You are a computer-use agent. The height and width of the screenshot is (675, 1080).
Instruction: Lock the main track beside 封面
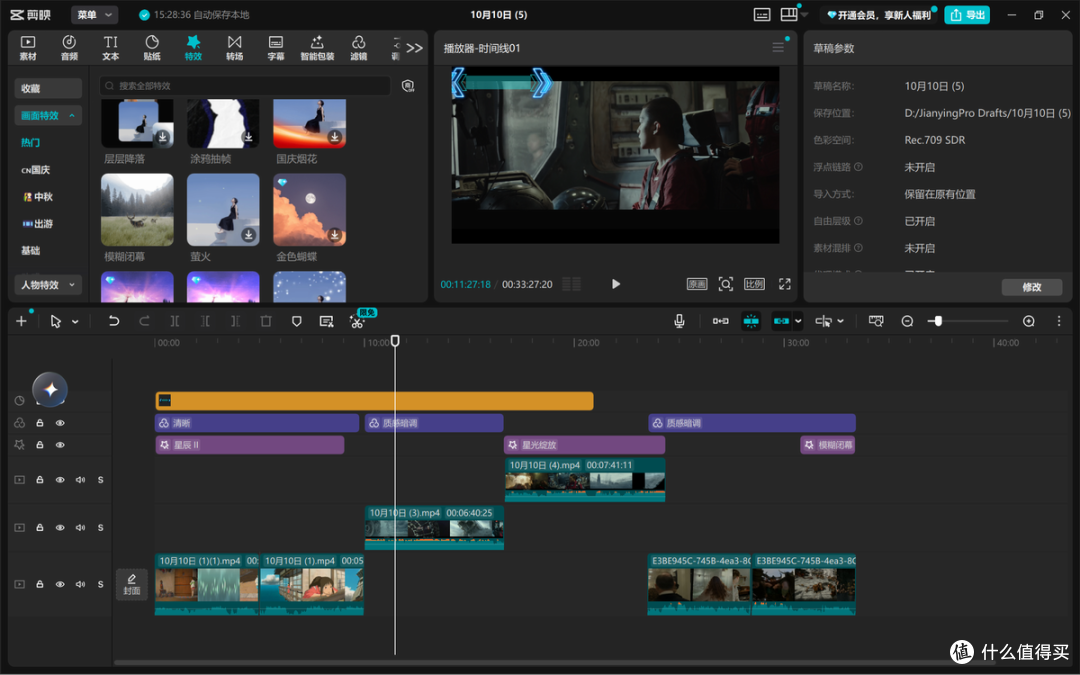click(x=40, y=584)
